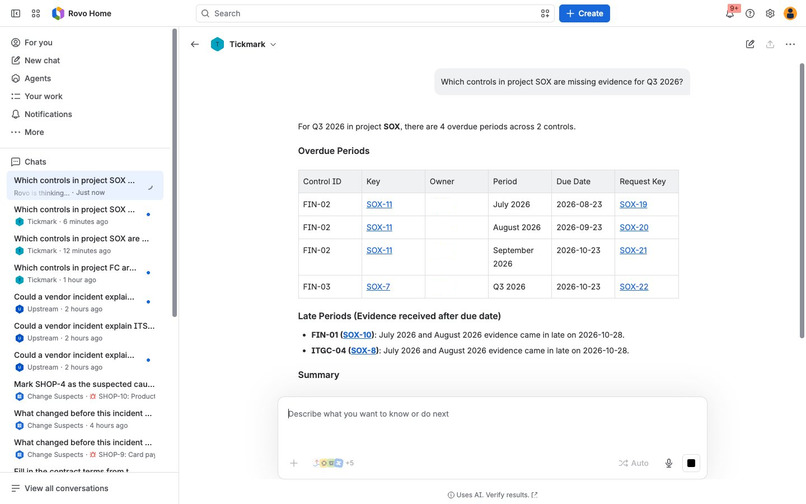Viewport: 806px width, 504px height.
Task: Click the Control ID column header
Action: 330,182
